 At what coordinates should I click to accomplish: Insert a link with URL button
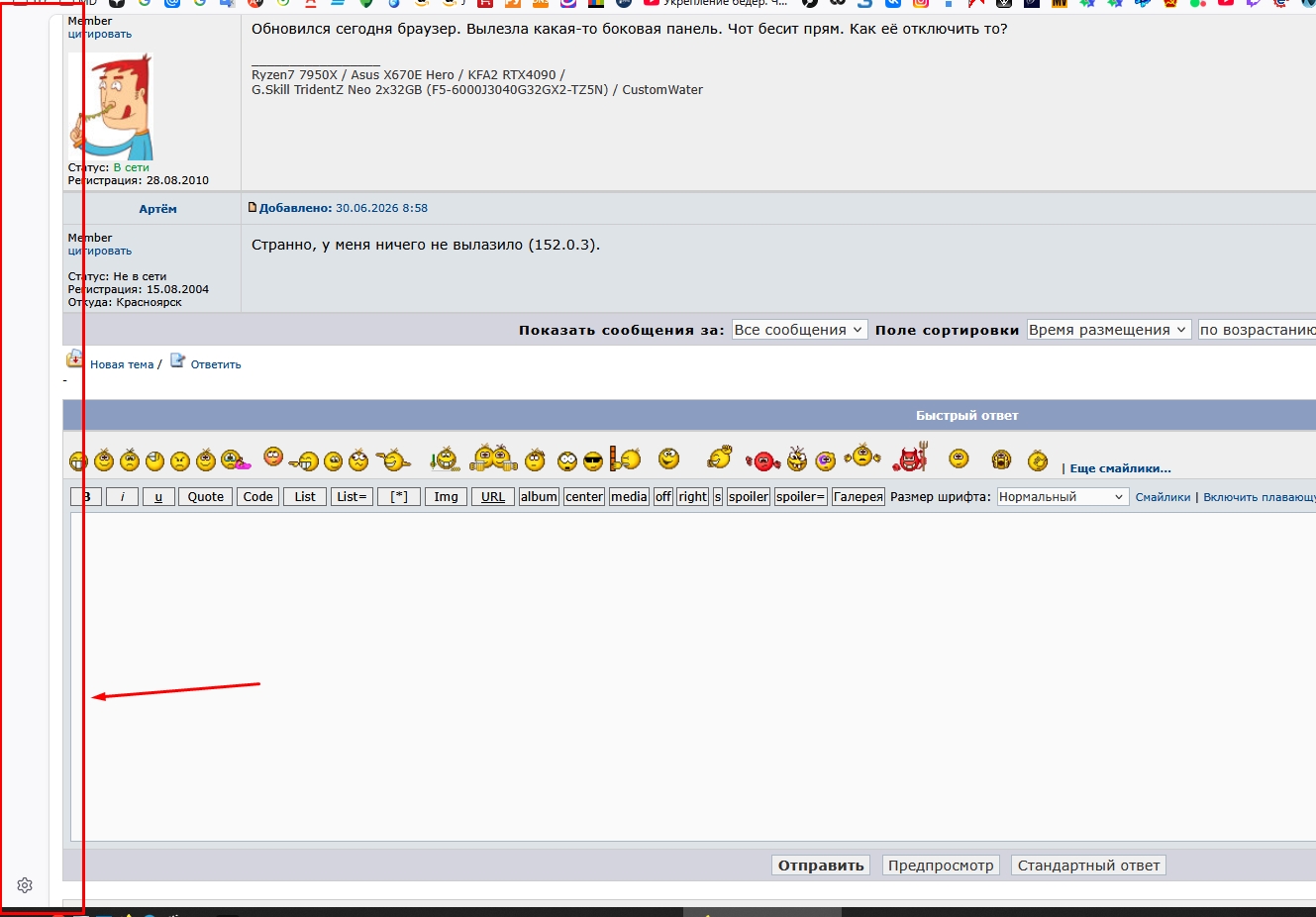(493, 497)
